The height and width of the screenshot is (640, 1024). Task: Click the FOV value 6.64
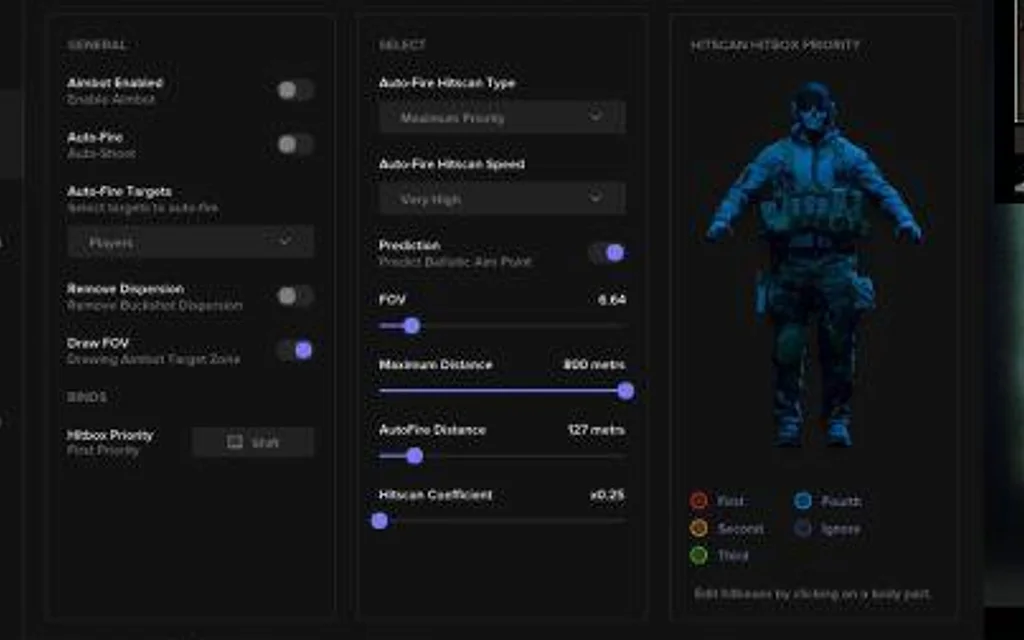click(612, 300)
